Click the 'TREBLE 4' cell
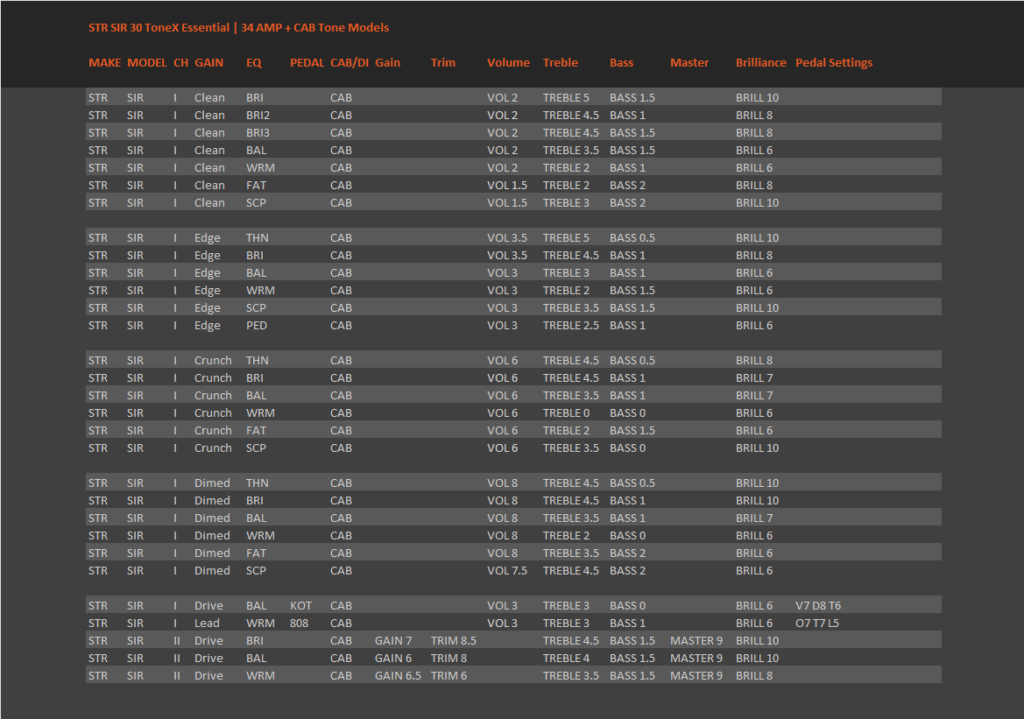 coord(566,658)
